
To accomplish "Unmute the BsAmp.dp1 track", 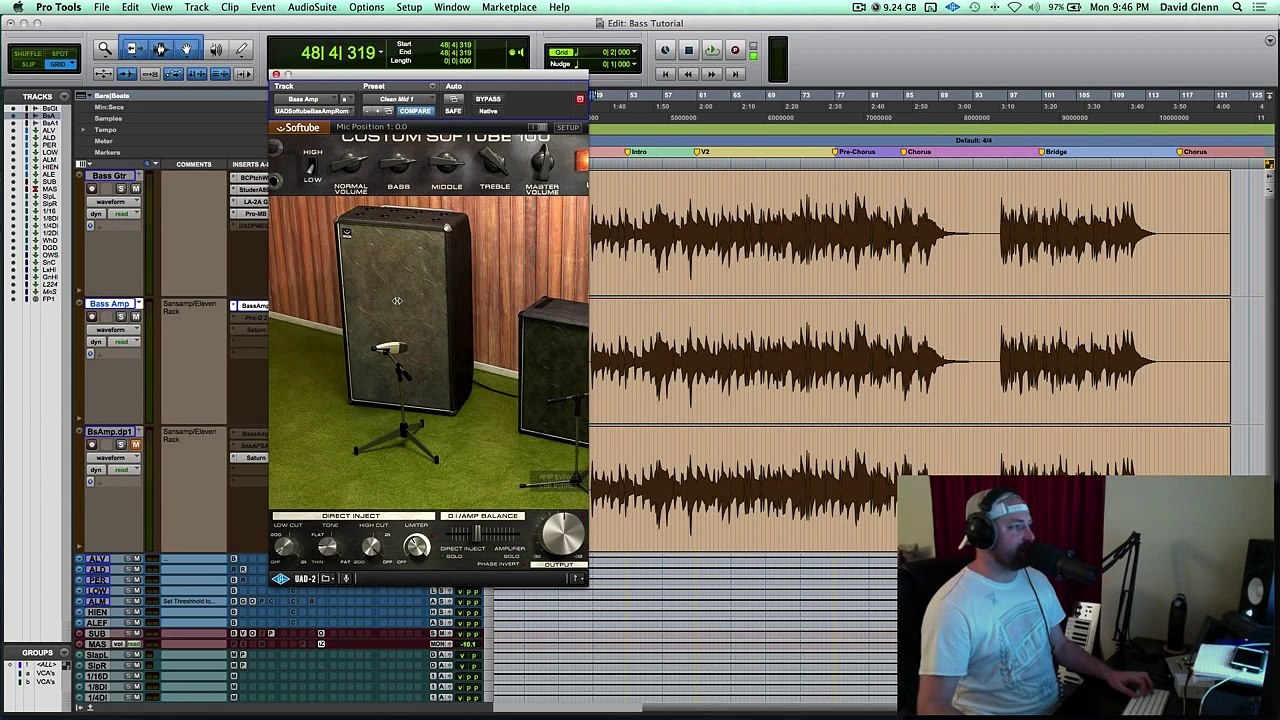I will tap(136, 445).
